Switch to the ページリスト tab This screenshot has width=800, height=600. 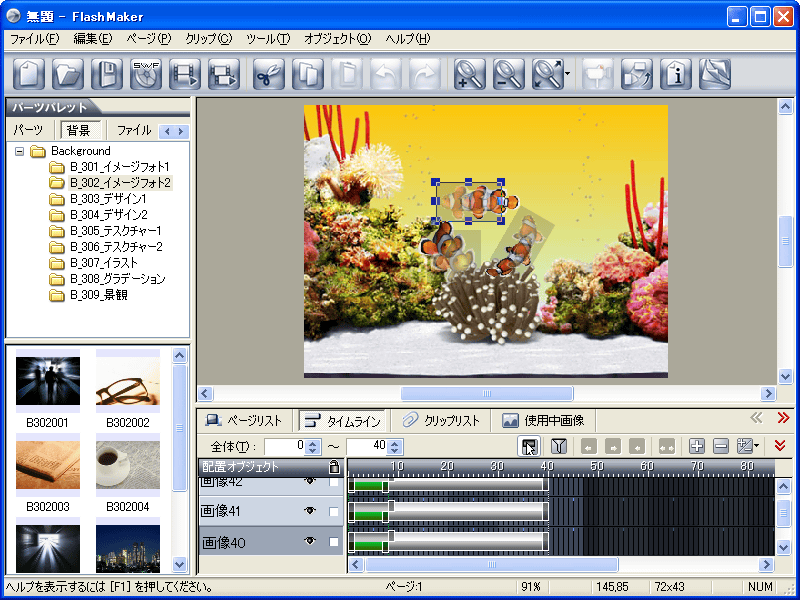(x=244, y=420)
